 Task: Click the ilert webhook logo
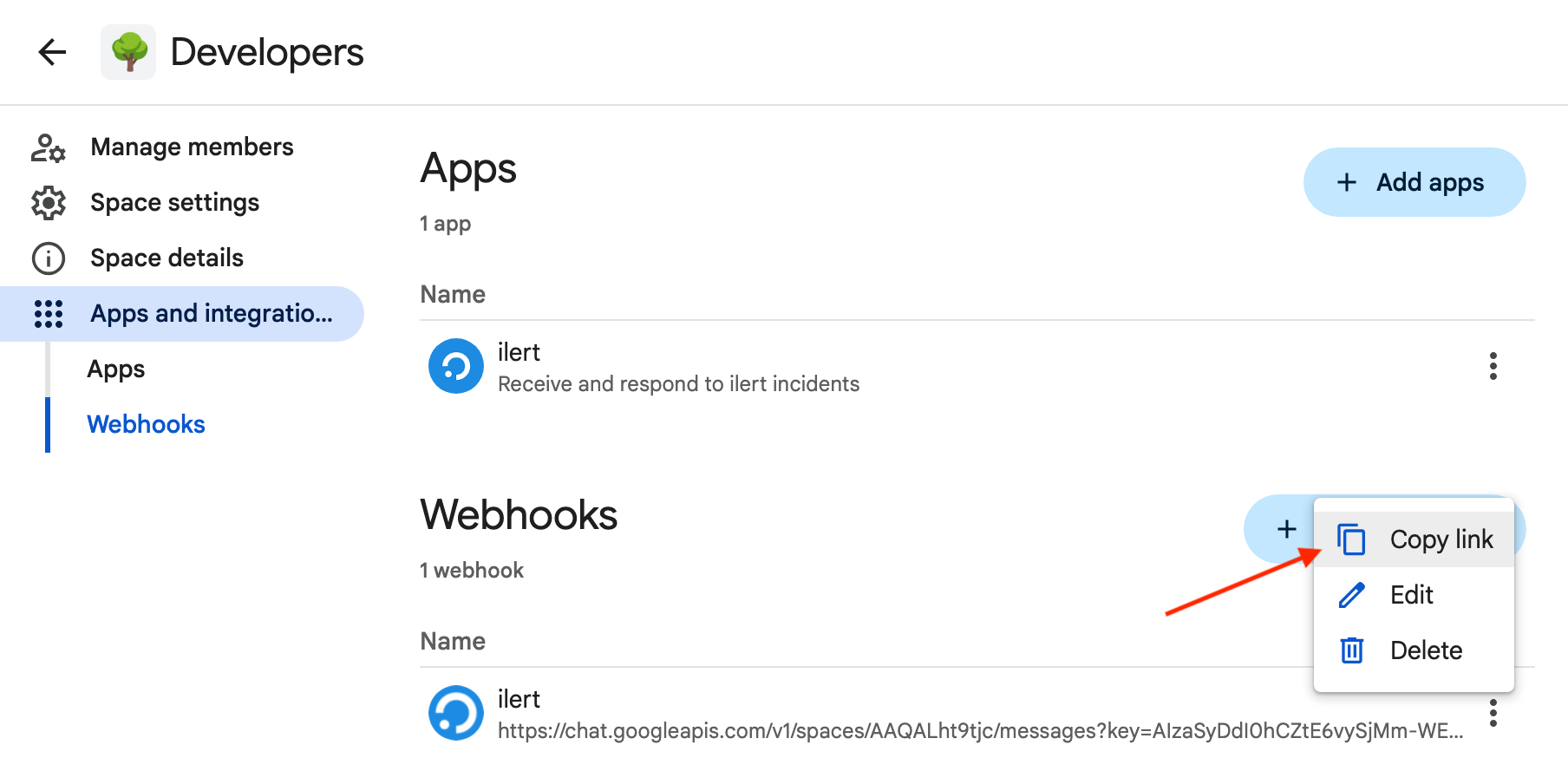[x=456, y=713]
